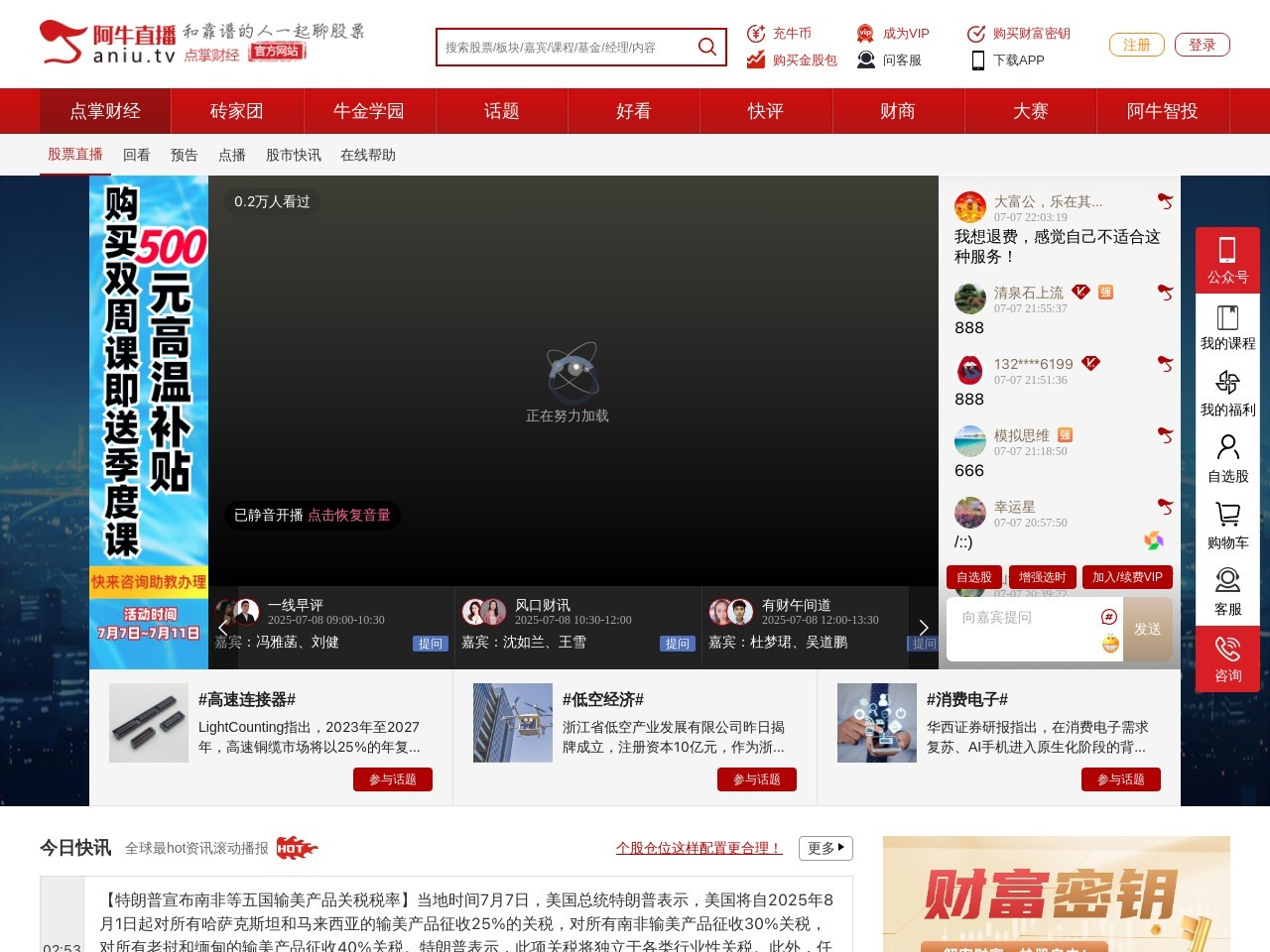Open the 快评 nav tab
Screen dimensions: 1270x952
[x=766, y=111]
